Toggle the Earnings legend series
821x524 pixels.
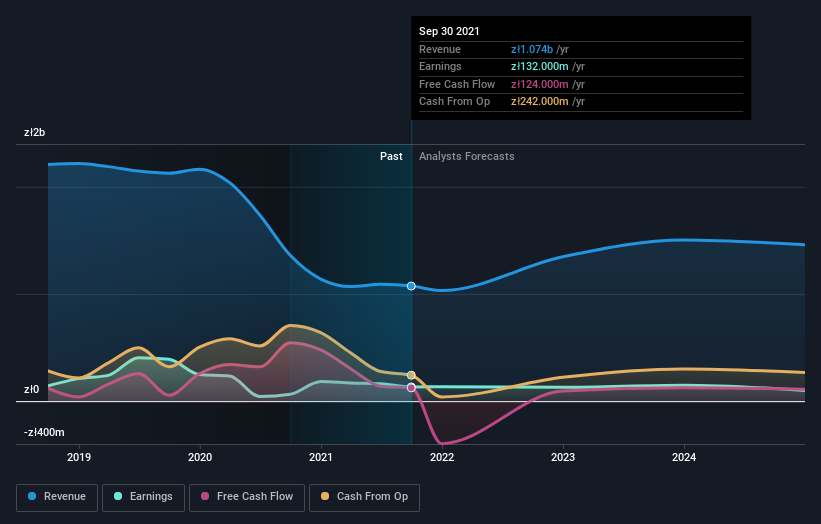click(143, 497)
